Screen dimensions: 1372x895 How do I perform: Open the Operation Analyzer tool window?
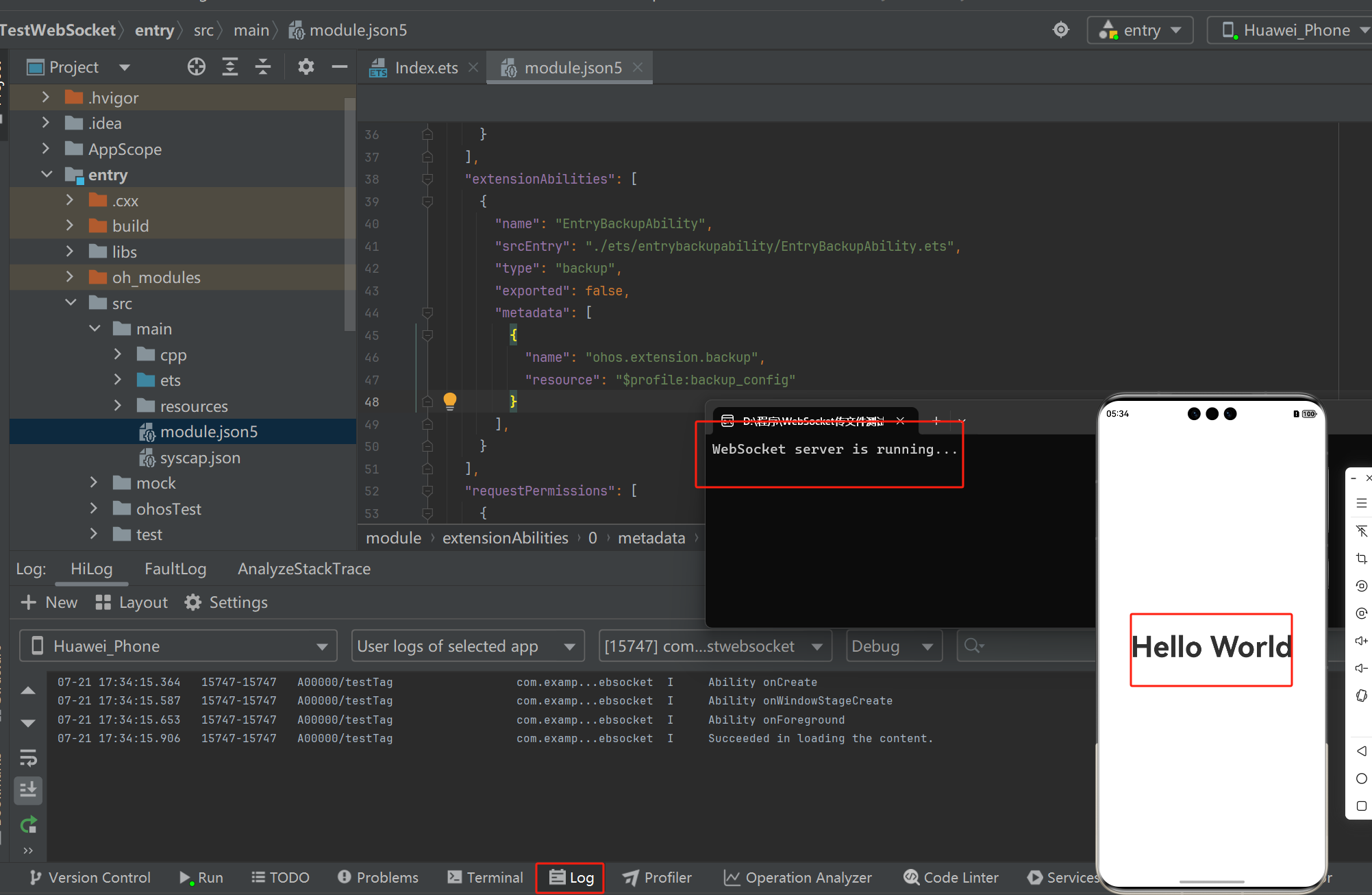[x=798, y=877]
